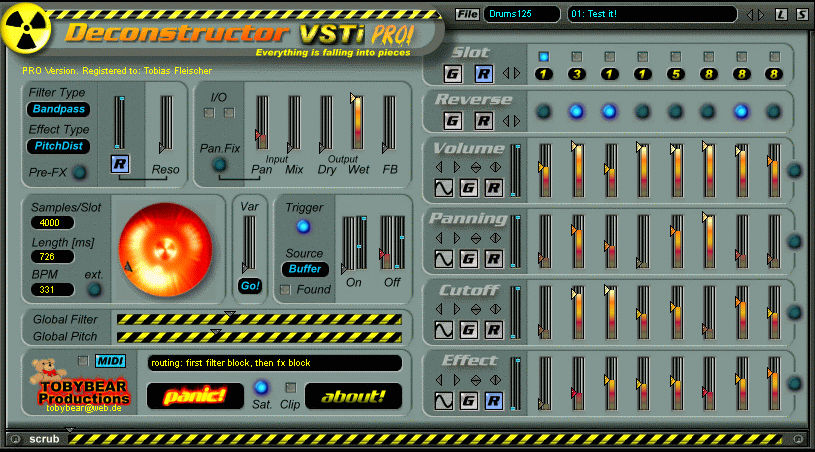Toggle the Pre-FX LED
The image size is (815, 452).
point(79,172)
